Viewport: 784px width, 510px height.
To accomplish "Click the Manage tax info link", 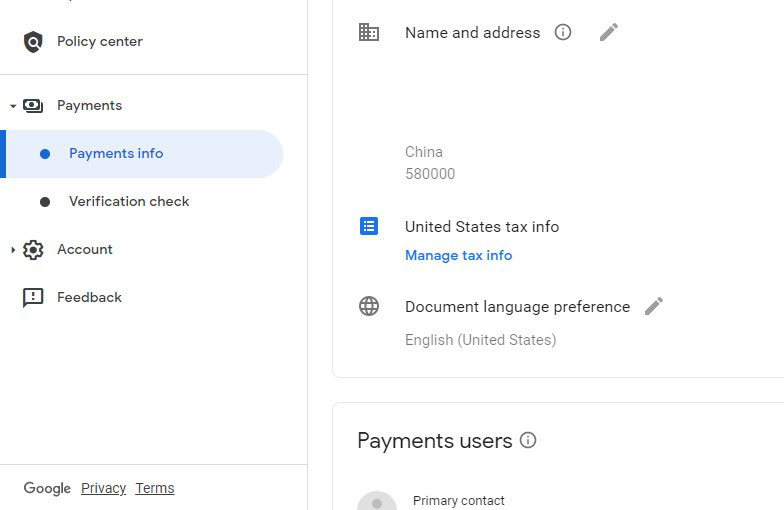I will click(x=458, y=256).
